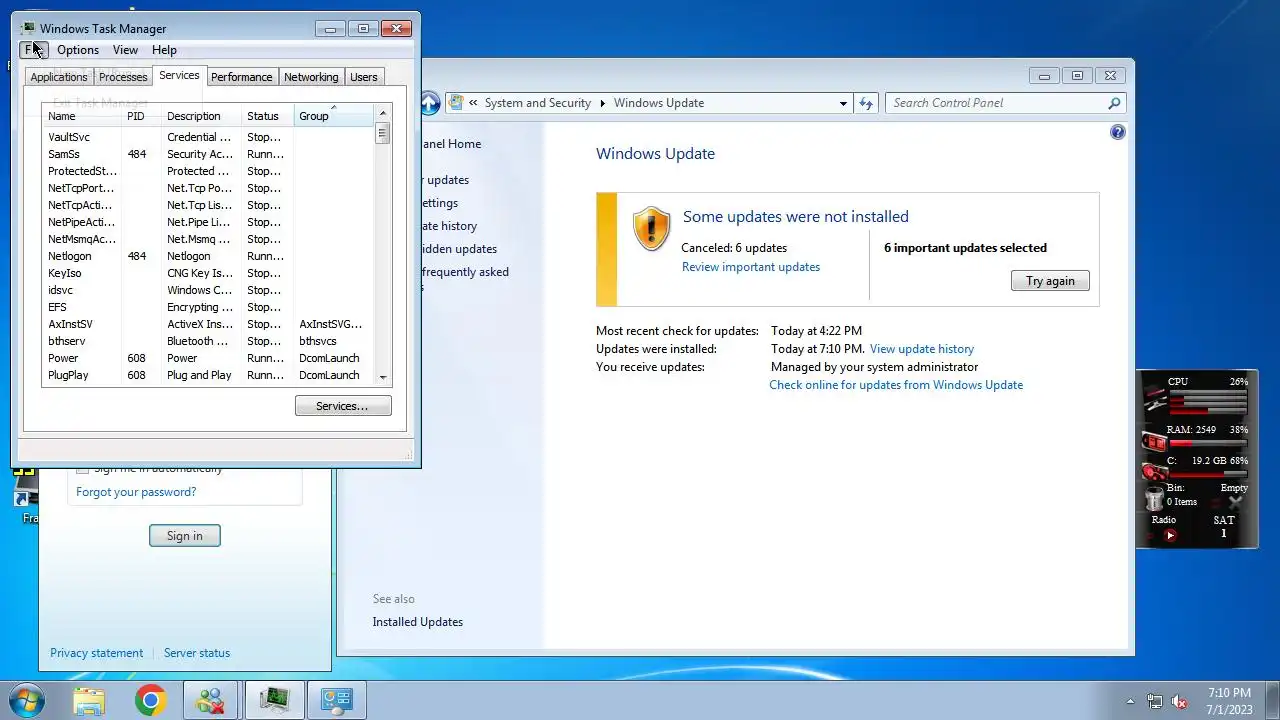Viewport: 1280px width, 720px height.
Task: Click the search magnifier in Control Panel
Action: (x=1114, y=103)
